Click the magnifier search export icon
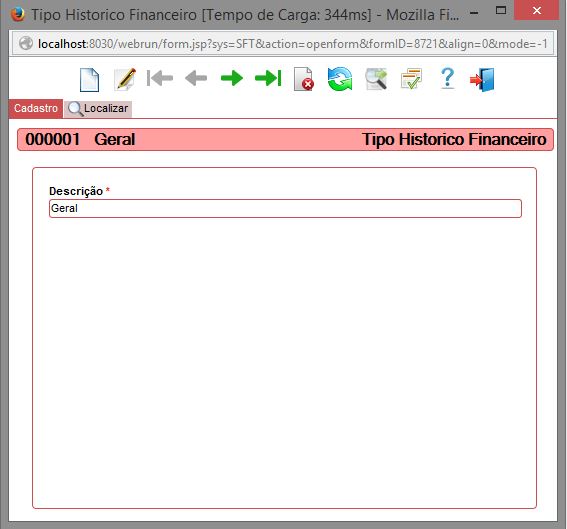 tap(376, 79)
